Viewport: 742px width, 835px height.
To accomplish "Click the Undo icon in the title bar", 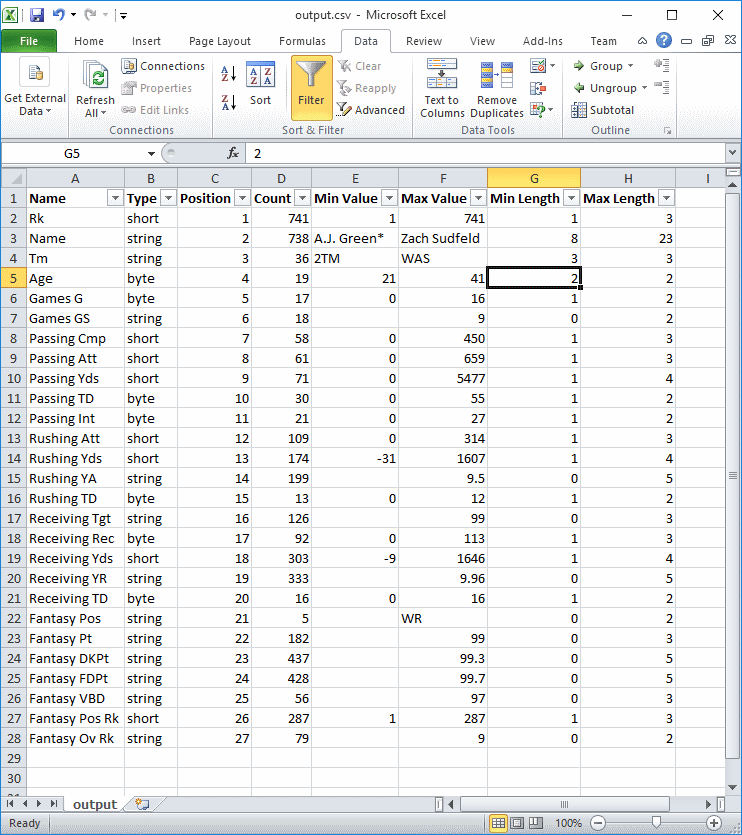I will click(59, 15).
